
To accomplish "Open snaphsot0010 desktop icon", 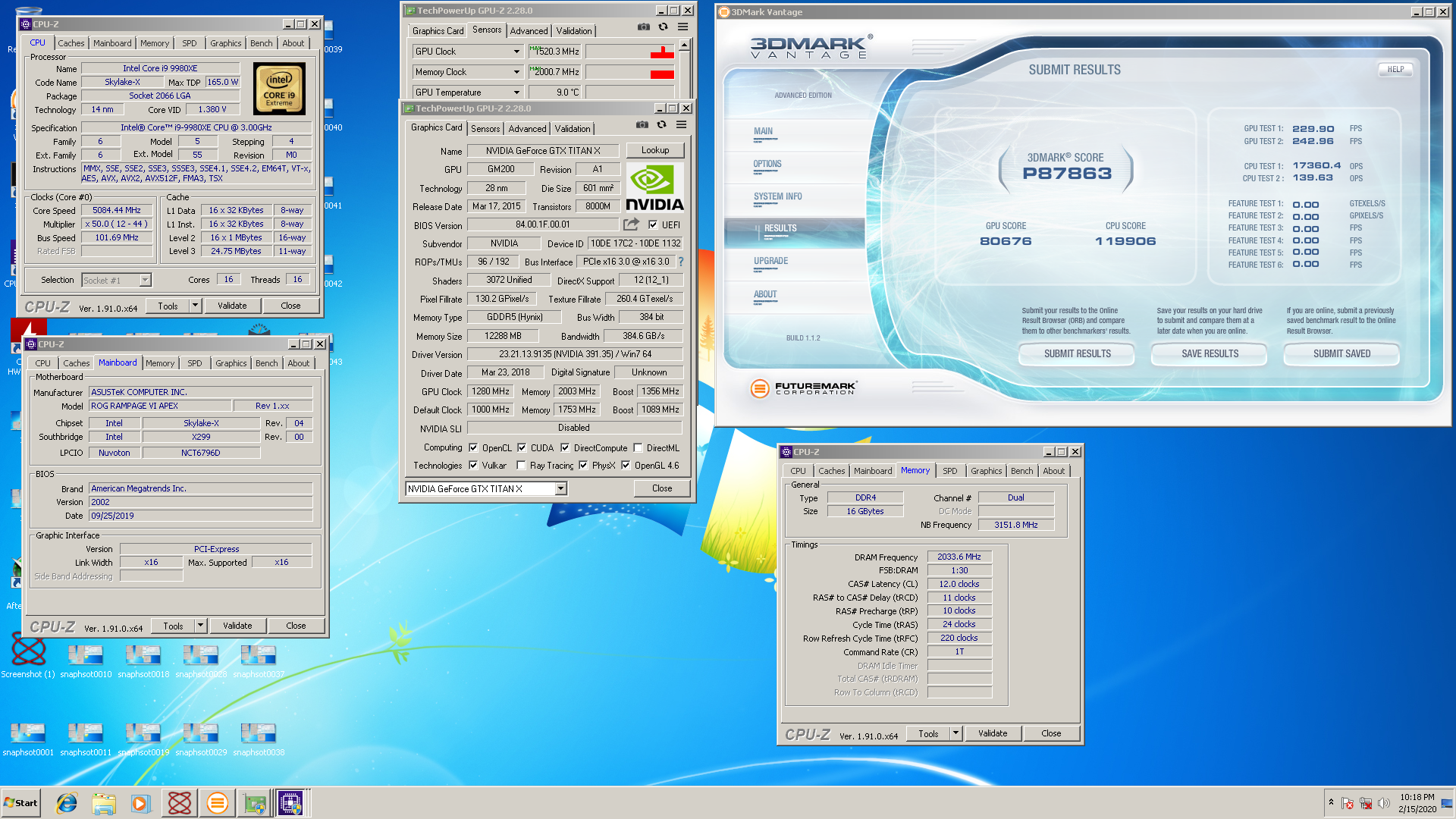I will (x=86, y=661).
